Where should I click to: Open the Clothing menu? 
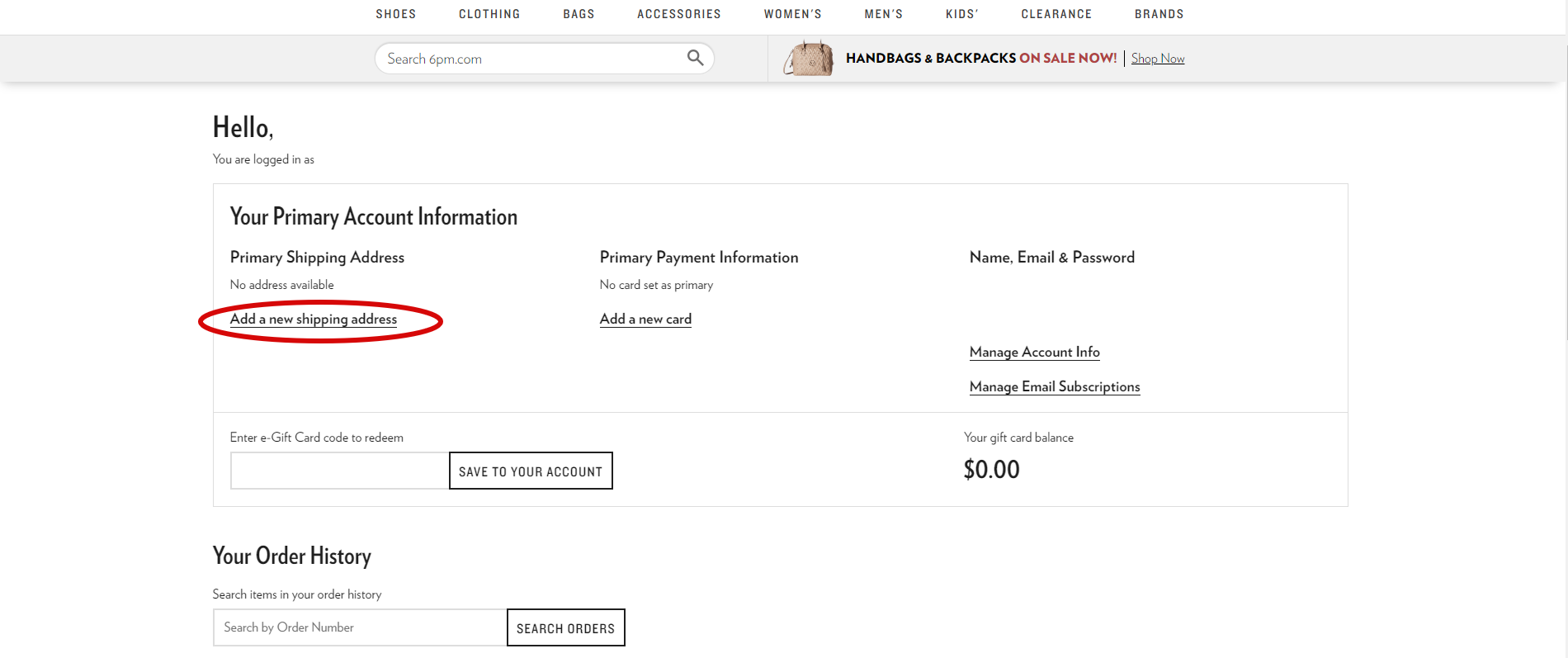click(489, 14)
